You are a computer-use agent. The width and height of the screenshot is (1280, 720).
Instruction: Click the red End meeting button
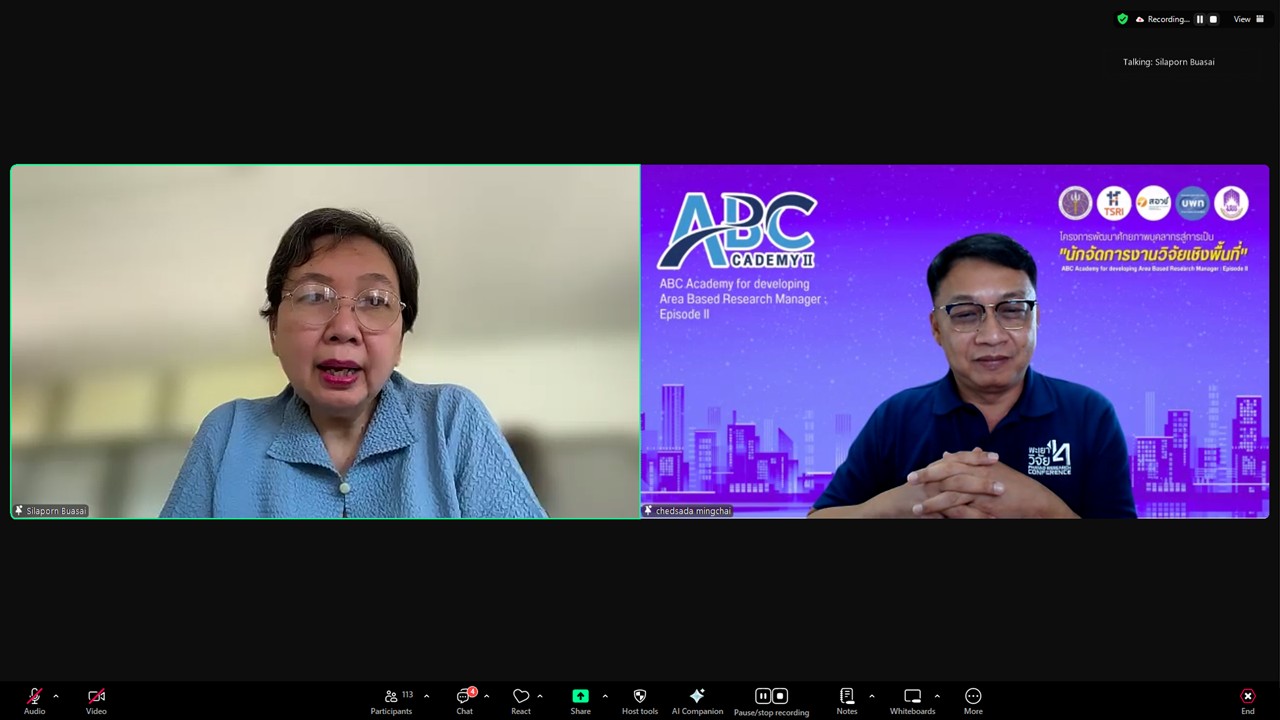tap(1248, 701)
